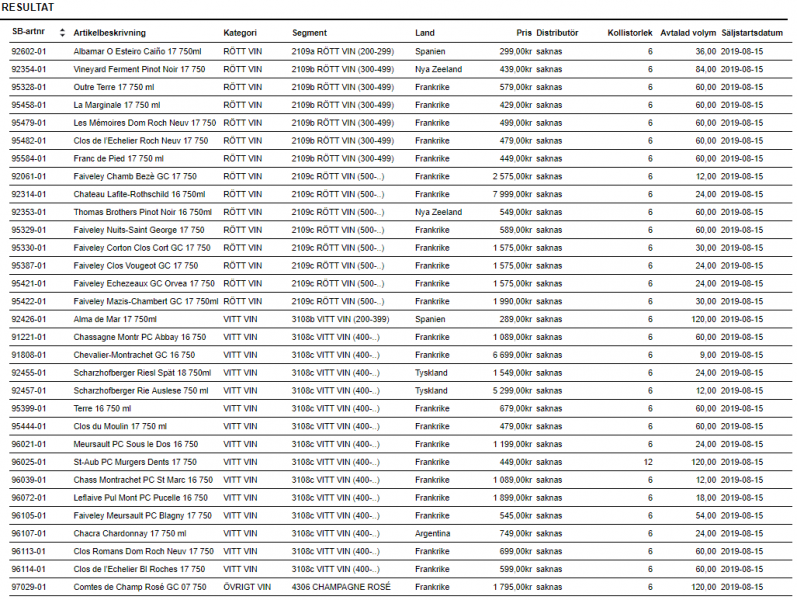Viewport: 797px width, 600px height.
Task: Click the Kategori column header
Action: point(240,33)
